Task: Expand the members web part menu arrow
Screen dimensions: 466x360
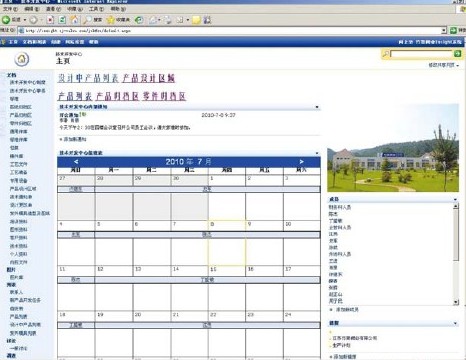Action: click(455, 199)
